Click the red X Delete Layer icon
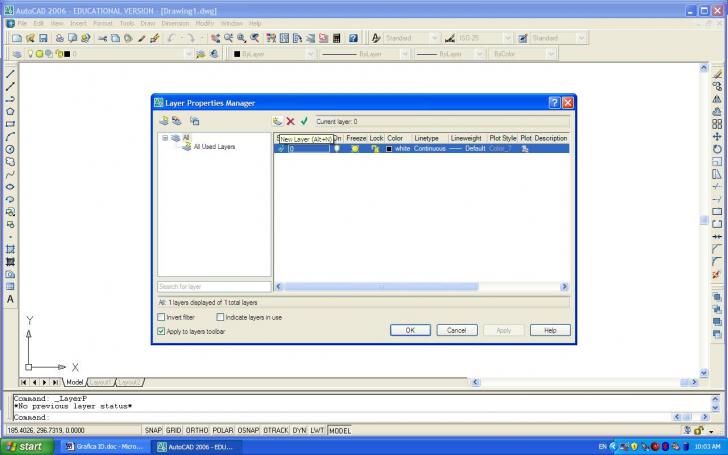The image size is (728, 455). 291,121
